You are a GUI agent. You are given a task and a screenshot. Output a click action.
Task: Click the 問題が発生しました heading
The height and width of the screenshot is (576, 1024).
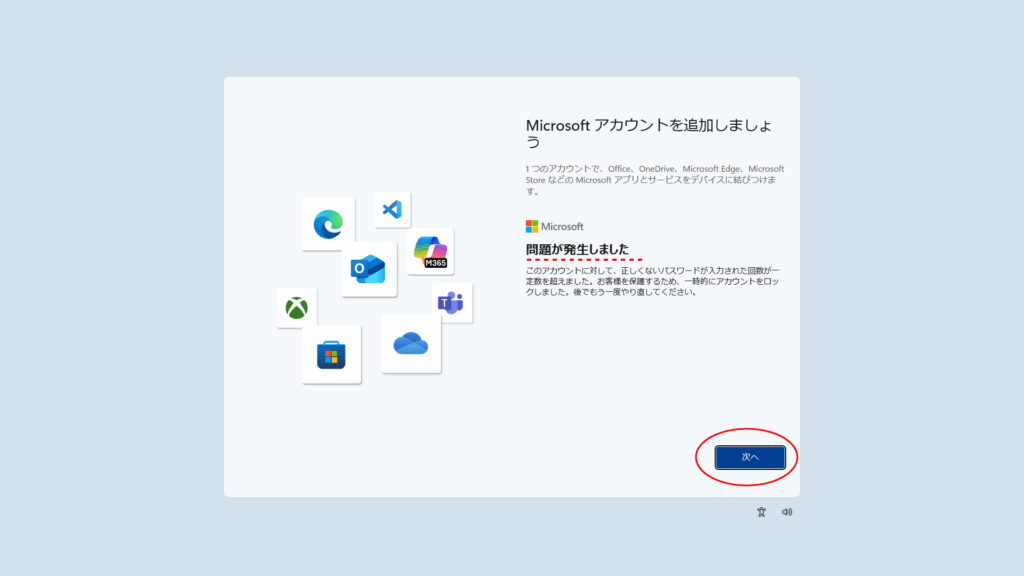[577, 249]
